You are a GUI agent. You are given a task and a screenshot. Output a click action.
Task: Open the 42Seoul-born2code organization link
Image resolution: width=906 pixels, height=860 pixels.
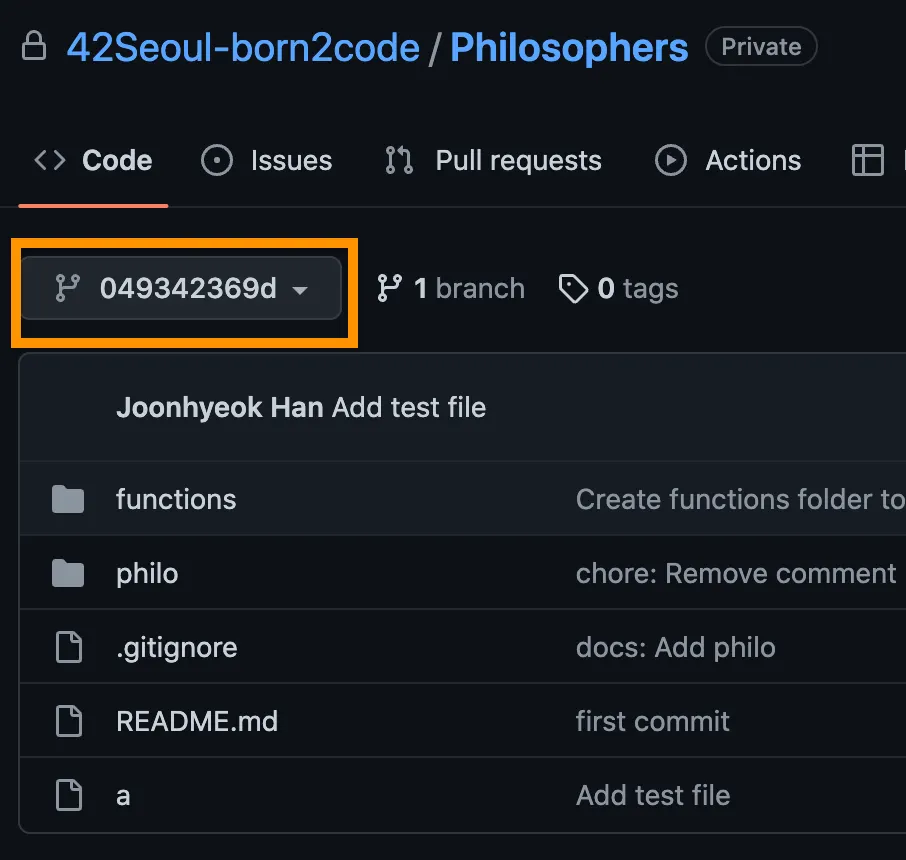[243, 47]
